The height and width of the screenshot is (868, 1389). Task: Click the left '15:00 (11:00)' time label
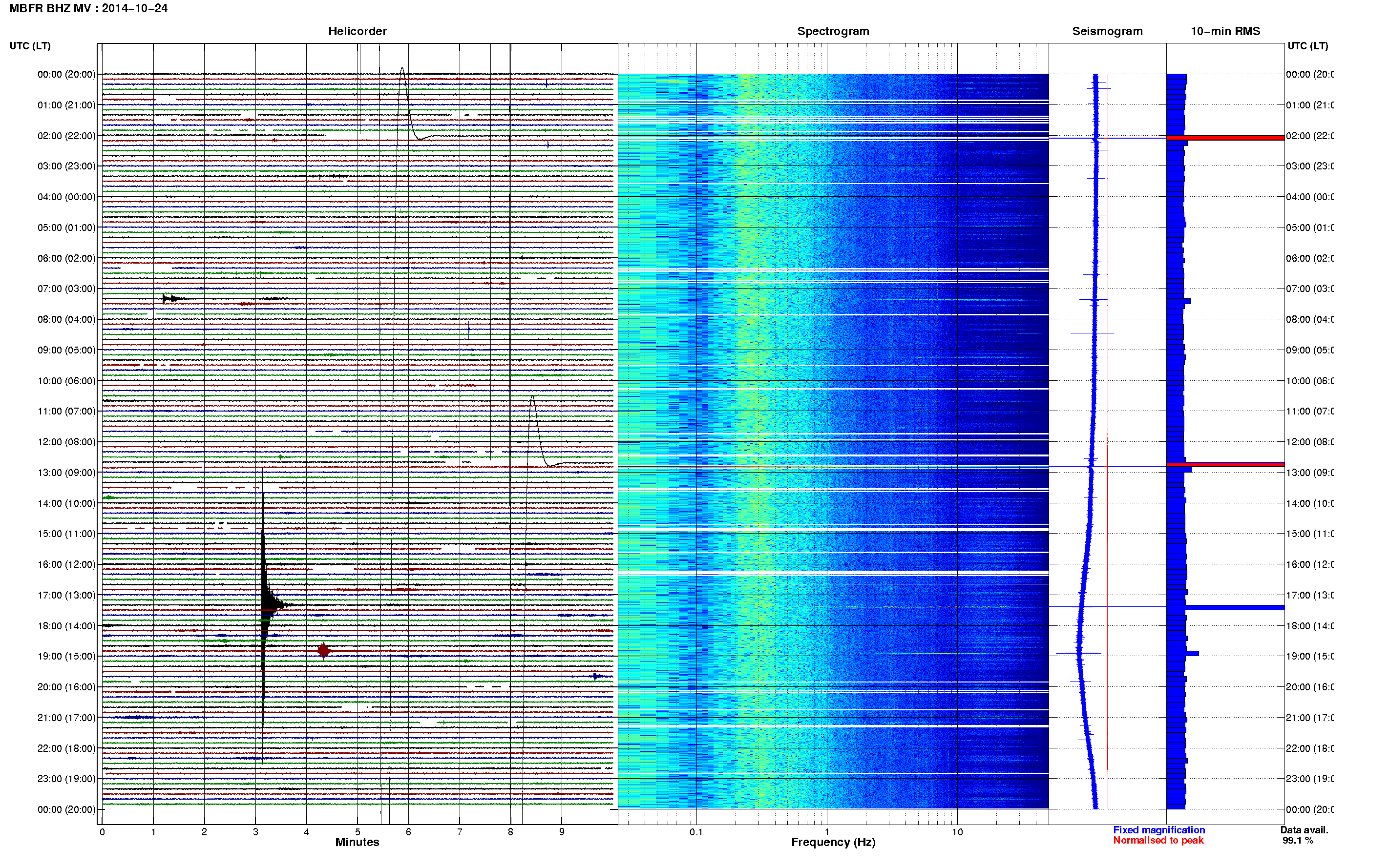(66, 533)
